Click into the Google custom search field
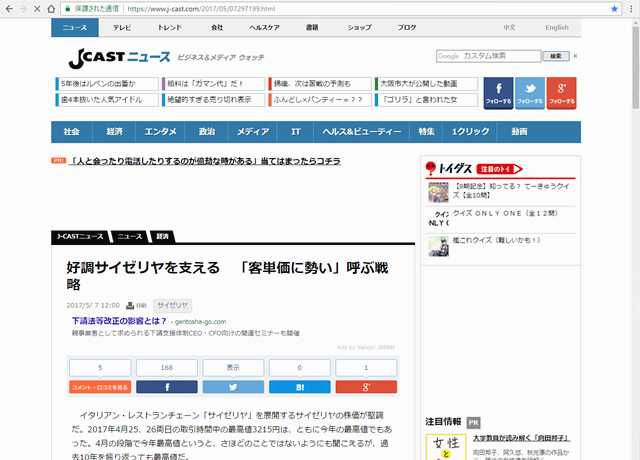Viewport: 640px width, 460px height. (490, 56)
